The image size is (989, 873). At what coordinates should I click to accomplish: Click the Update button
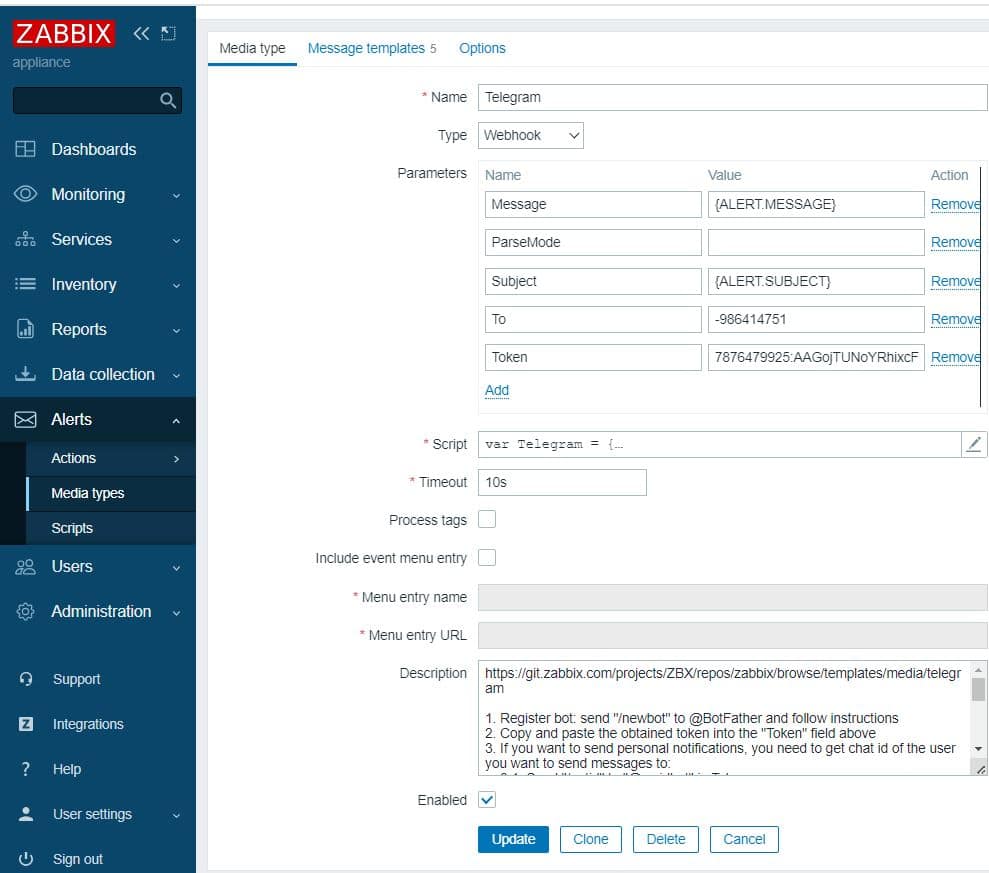pyautogui.click(x=513, y=839)
